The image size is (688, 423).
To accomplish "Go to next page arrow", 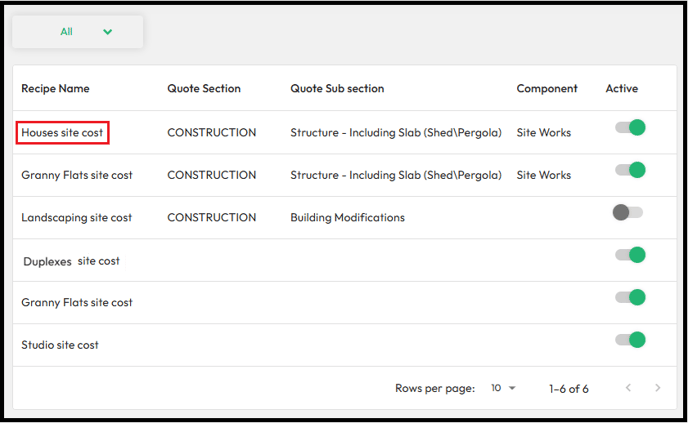I will [x=657, y=388].
